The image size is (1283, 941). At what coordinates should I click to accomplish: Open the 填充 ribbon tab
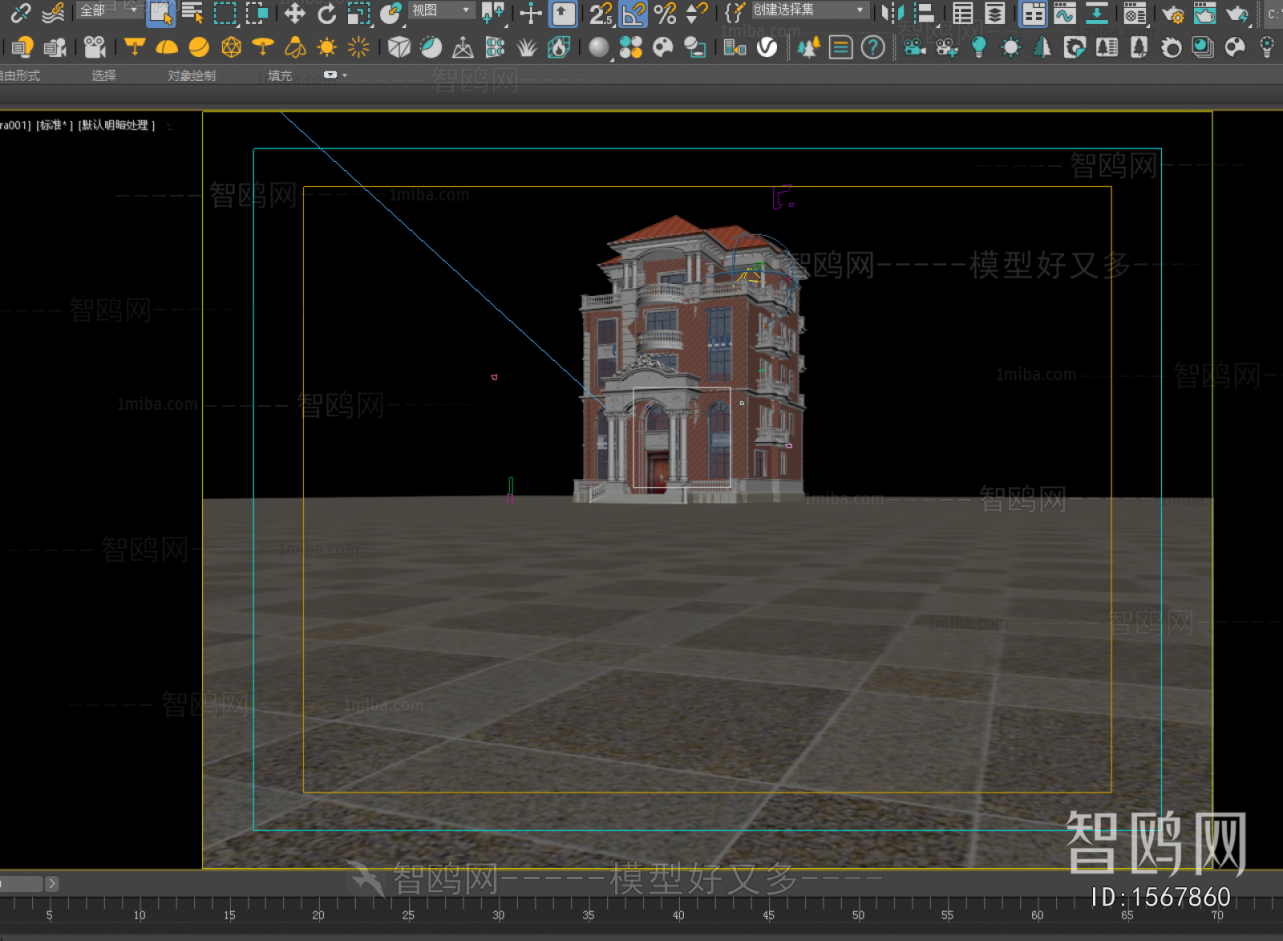[281, 76]
